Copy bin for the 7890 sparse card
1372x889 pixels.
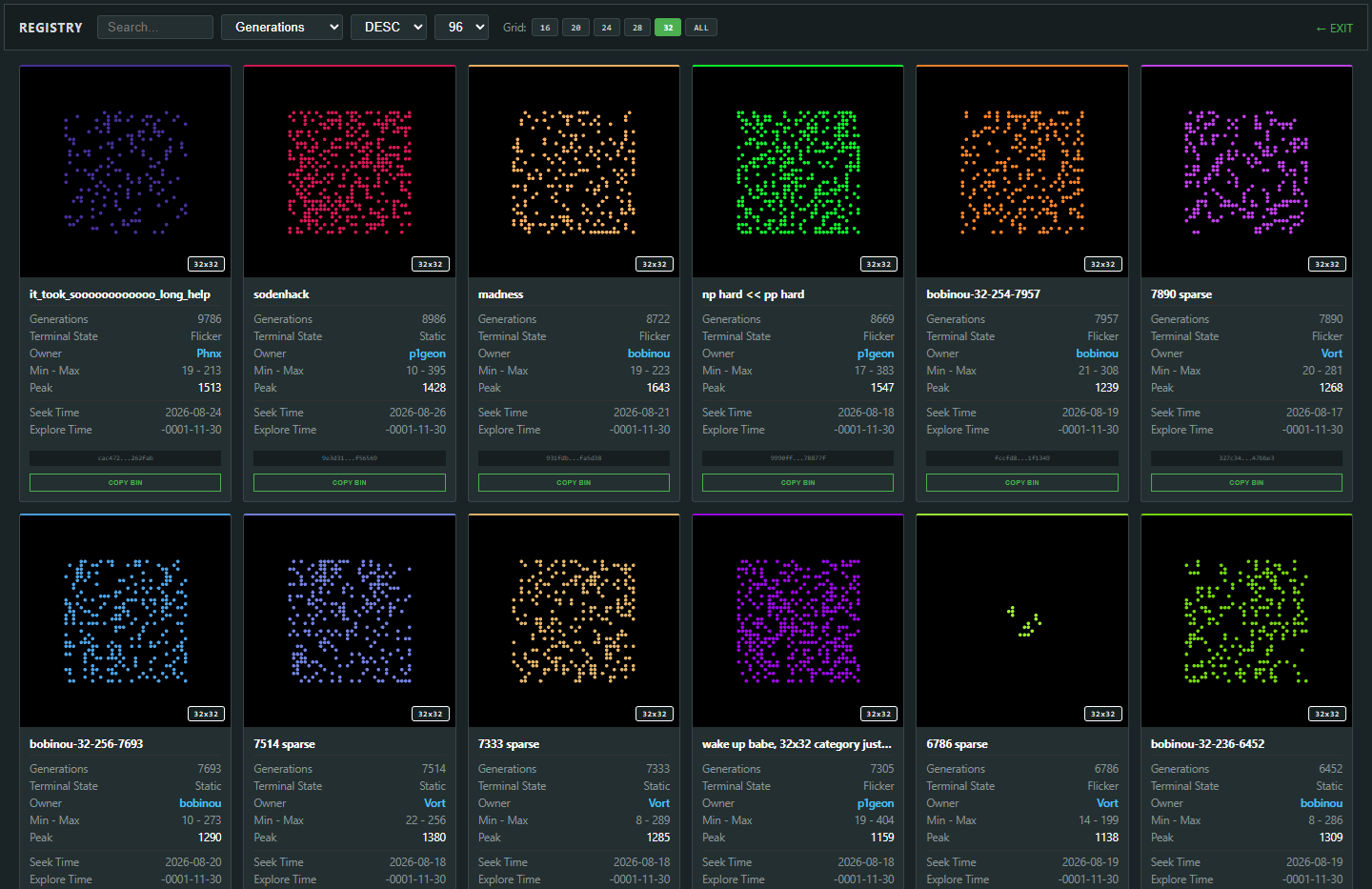click(1246, 482)
